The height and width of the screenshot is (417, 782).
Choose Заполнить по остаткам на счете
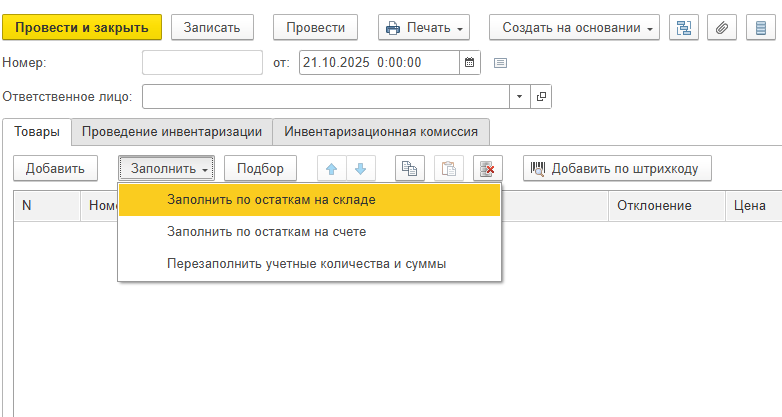click(x=266, y=232)
